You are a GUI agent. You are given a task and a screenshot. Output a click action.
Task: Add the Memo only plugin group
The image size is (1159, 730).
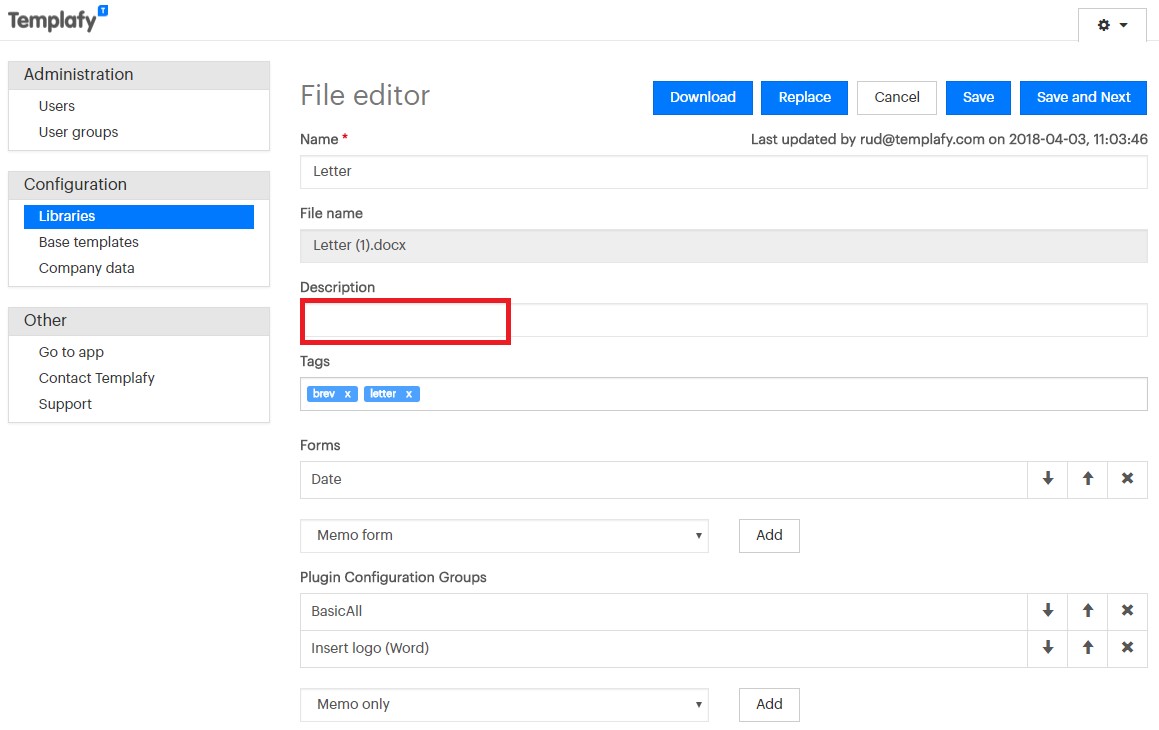pos(769,704)
